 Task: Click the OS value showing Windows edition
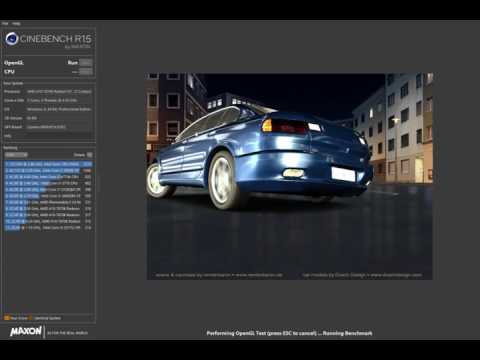coord(59,109)
